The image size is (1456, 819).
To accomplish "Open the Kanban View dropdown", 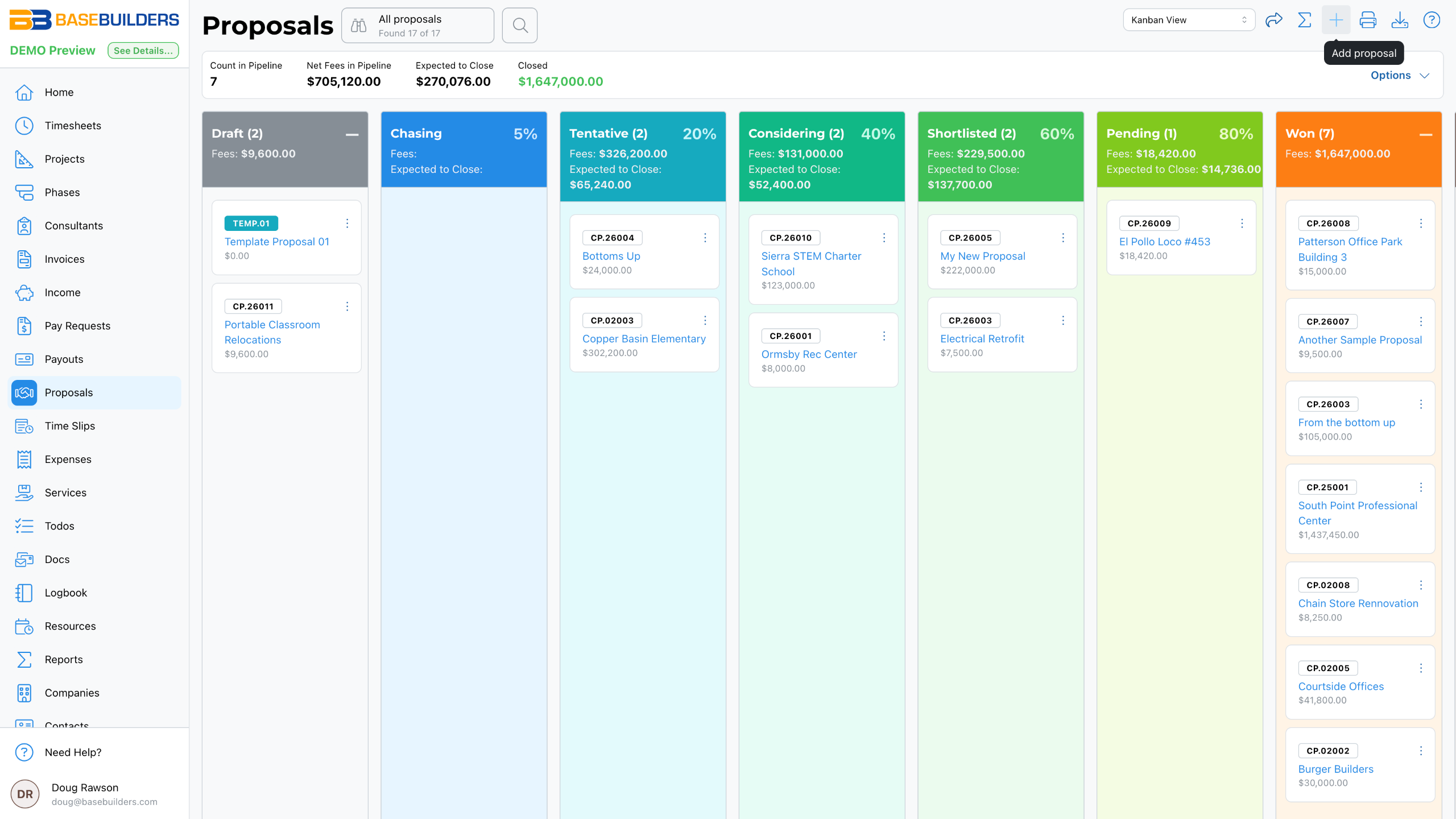I will click(x=1189, y=20).
